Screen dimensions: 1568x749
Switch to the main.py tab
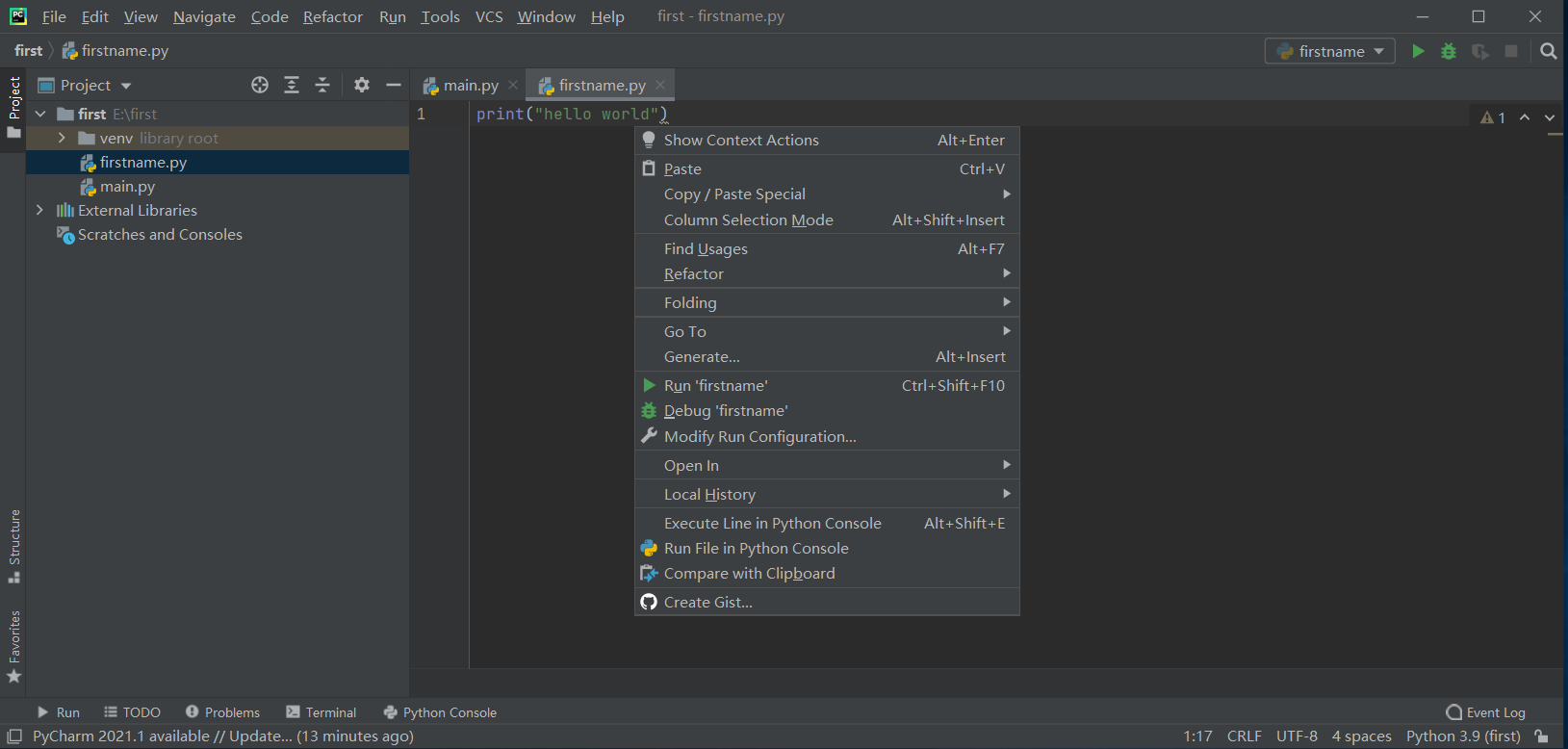(x=471, y=85)
